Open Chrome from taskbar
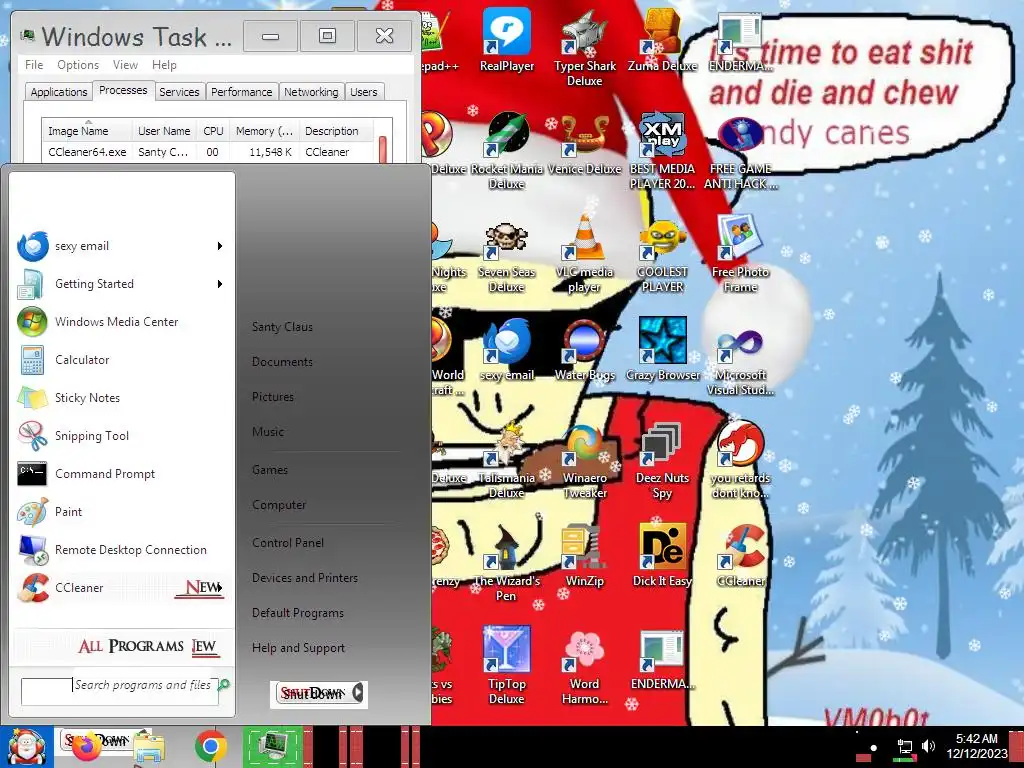Viewport: 1024px width, 768px height. pyautogui.click(x=210, y=747)
